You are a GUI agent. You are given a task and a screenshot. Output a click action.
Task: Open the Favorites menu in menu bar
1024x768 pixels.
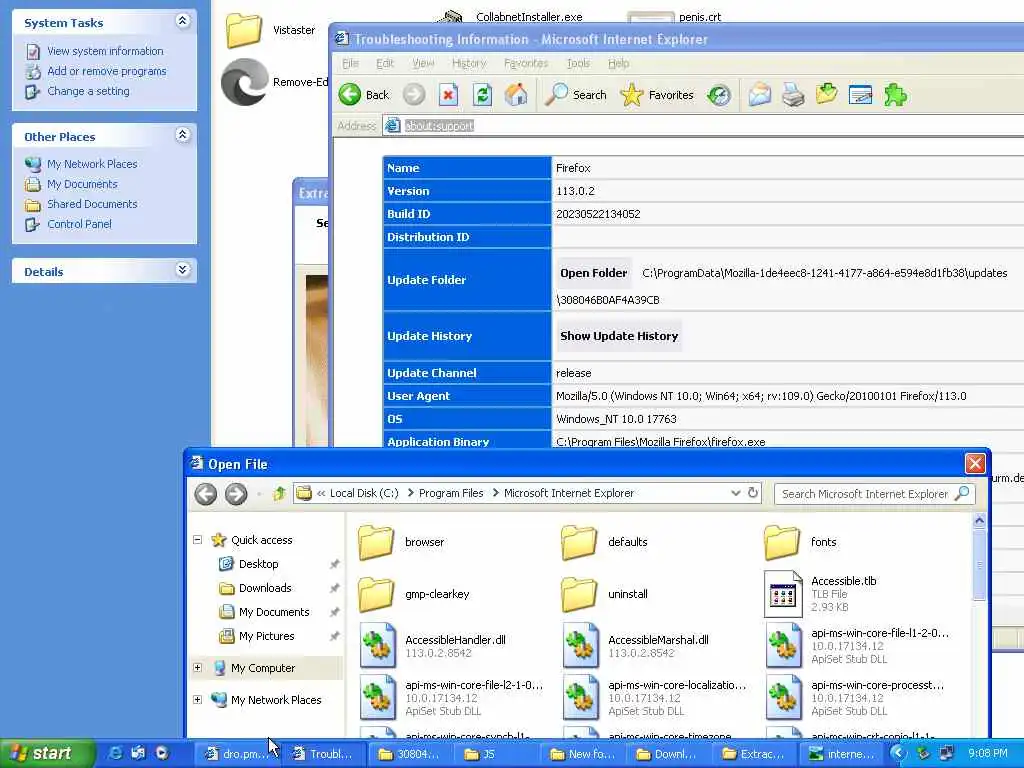(526, 63)
